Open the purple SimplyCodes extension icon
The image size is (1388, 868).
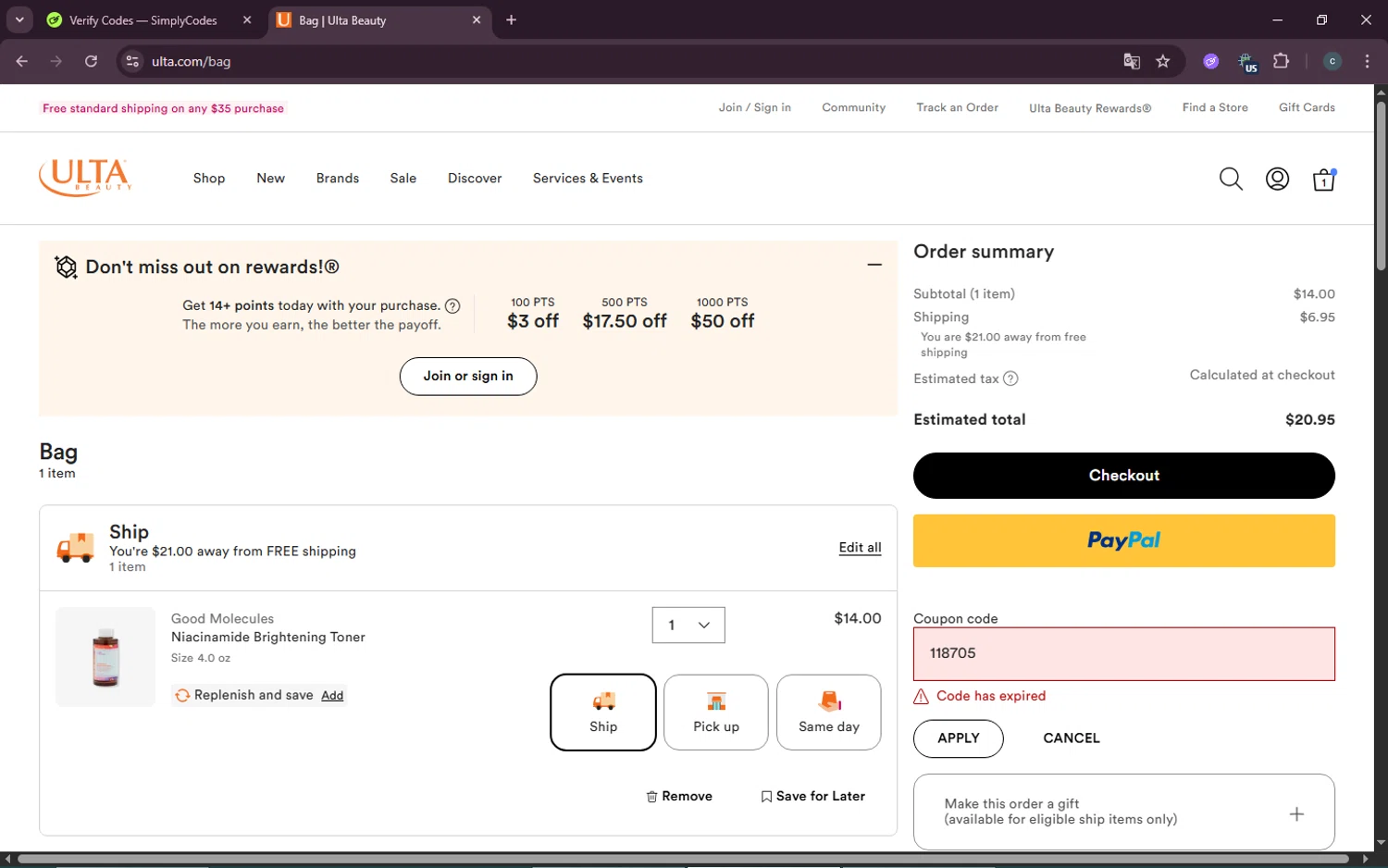tap(1210, 61)
